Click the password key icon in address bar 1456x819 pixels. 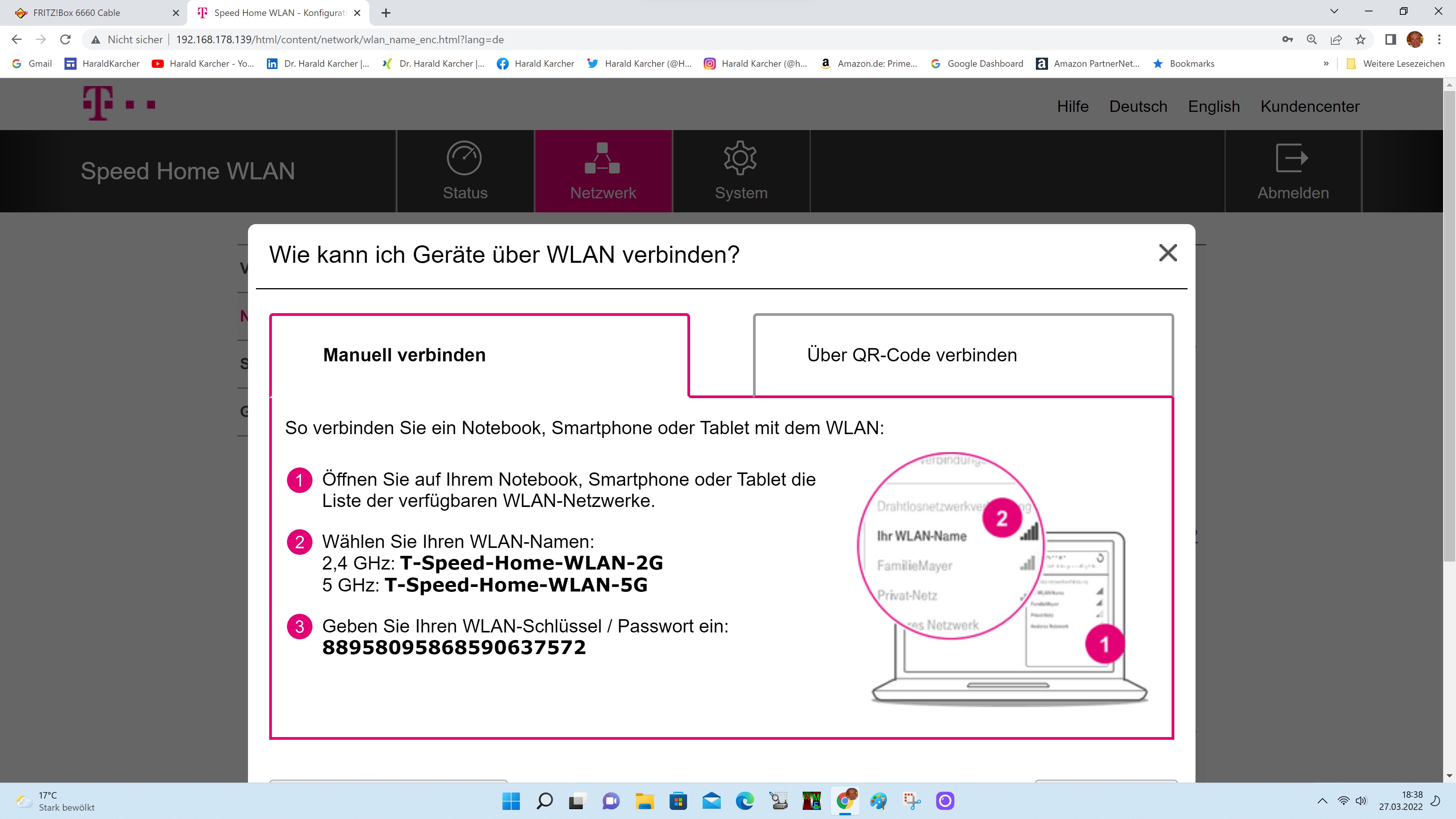click(x=1287, y=39)
